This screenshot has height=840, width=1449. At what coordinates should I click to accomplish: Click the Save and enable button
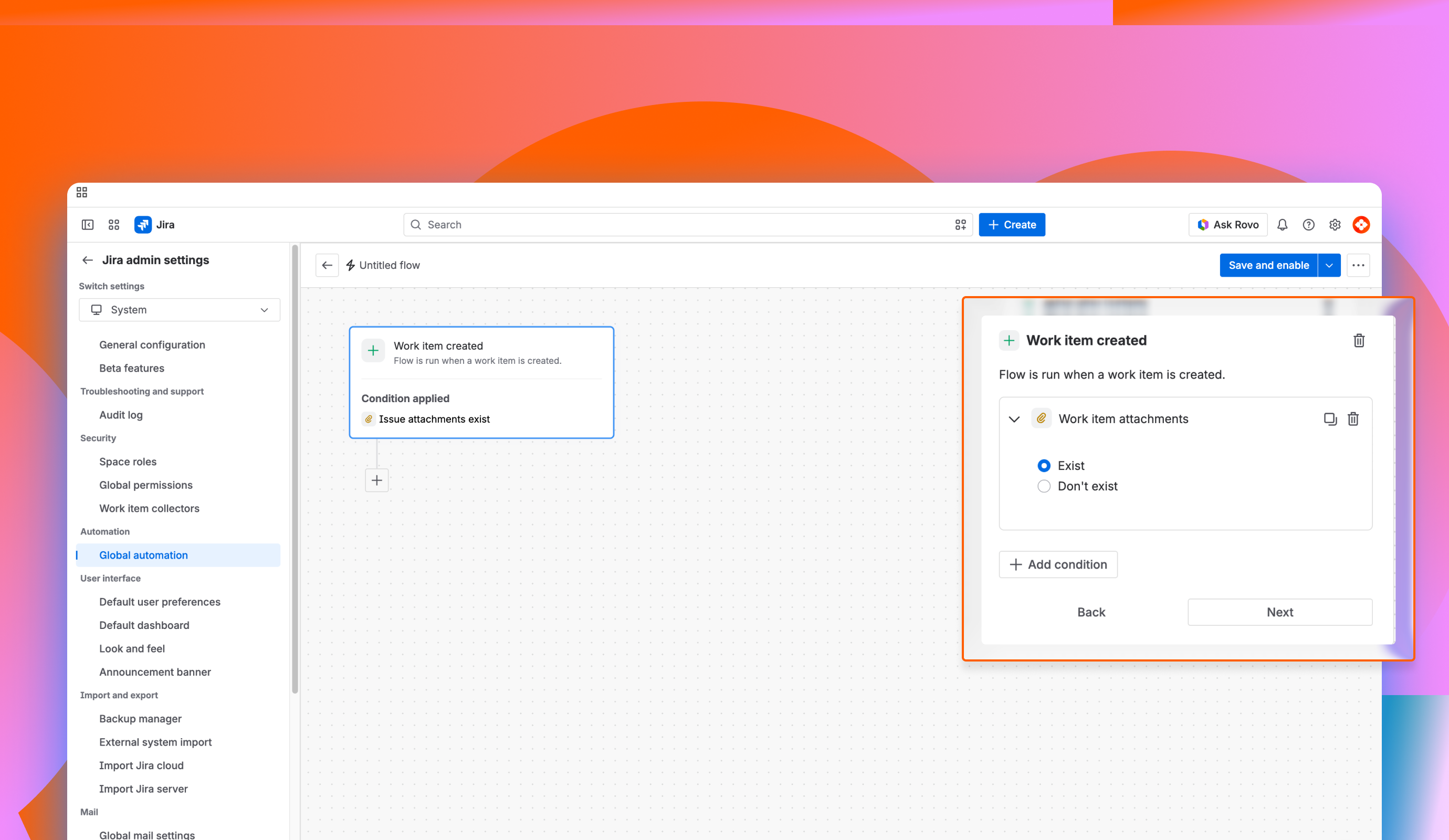[1268, 265]
